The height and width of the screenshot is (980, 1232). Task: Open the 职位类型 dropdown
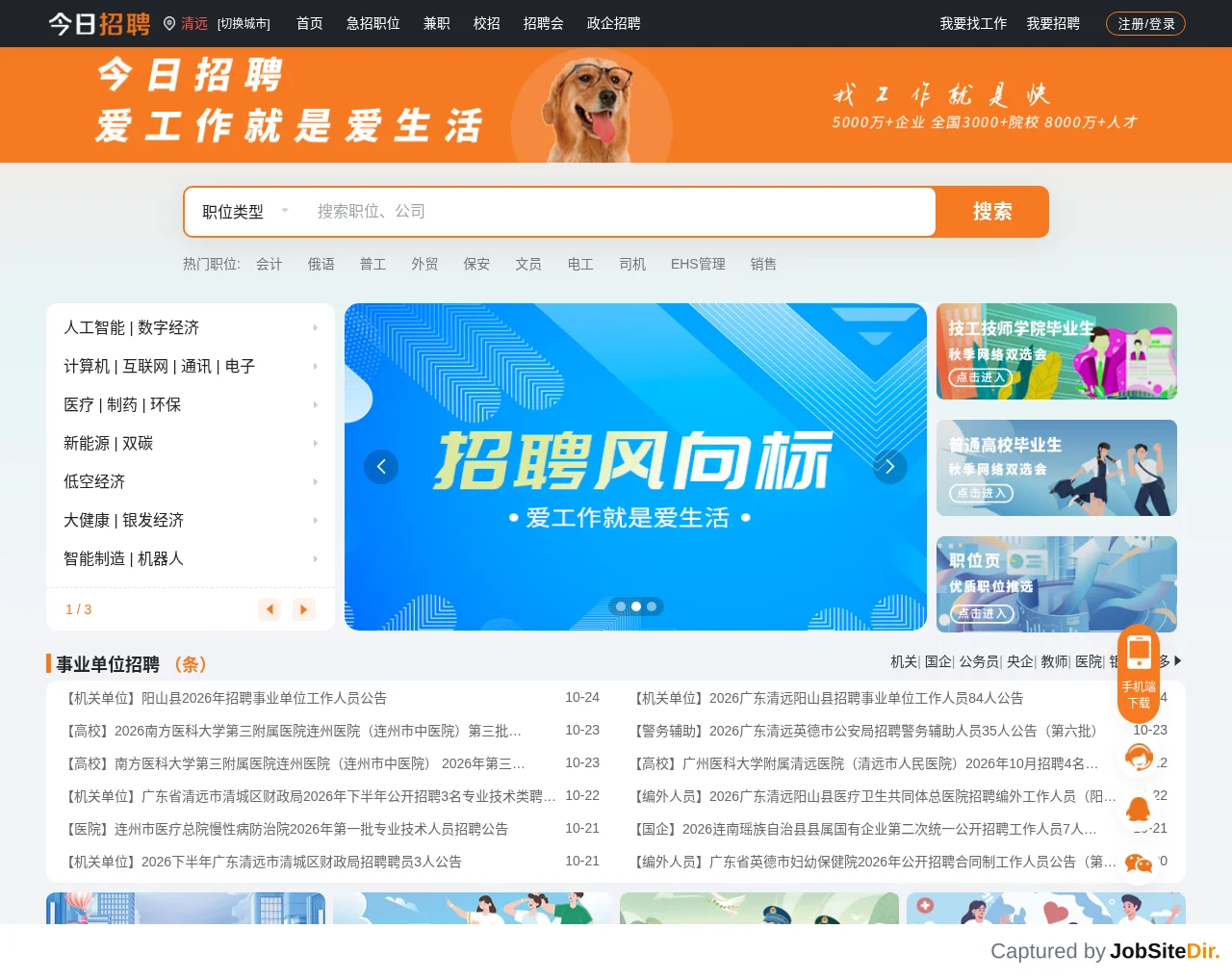pos(245,212)
